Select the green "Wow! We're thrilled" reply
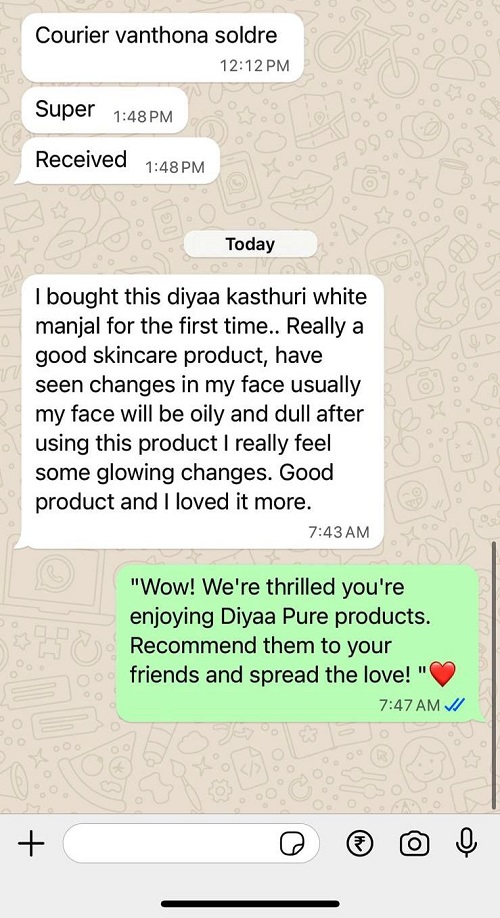The image size is (500, 918). pos(300,643)
